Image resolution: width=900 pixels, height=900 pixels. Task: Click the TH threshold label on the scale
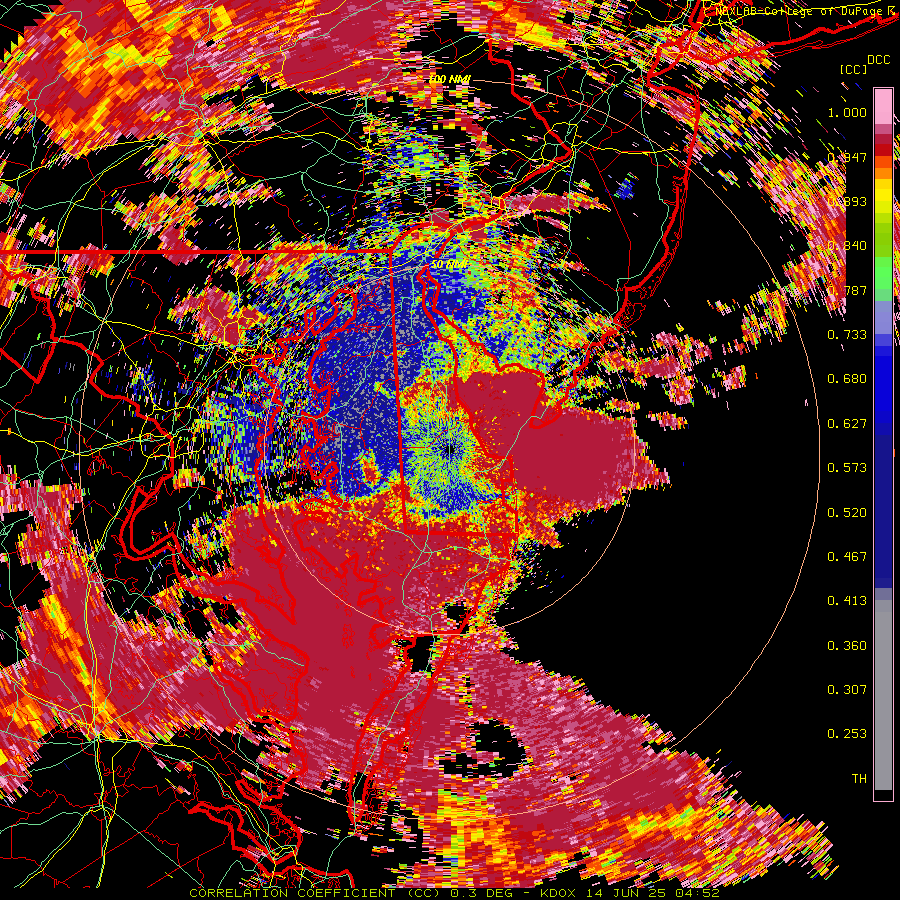[859, 779]
